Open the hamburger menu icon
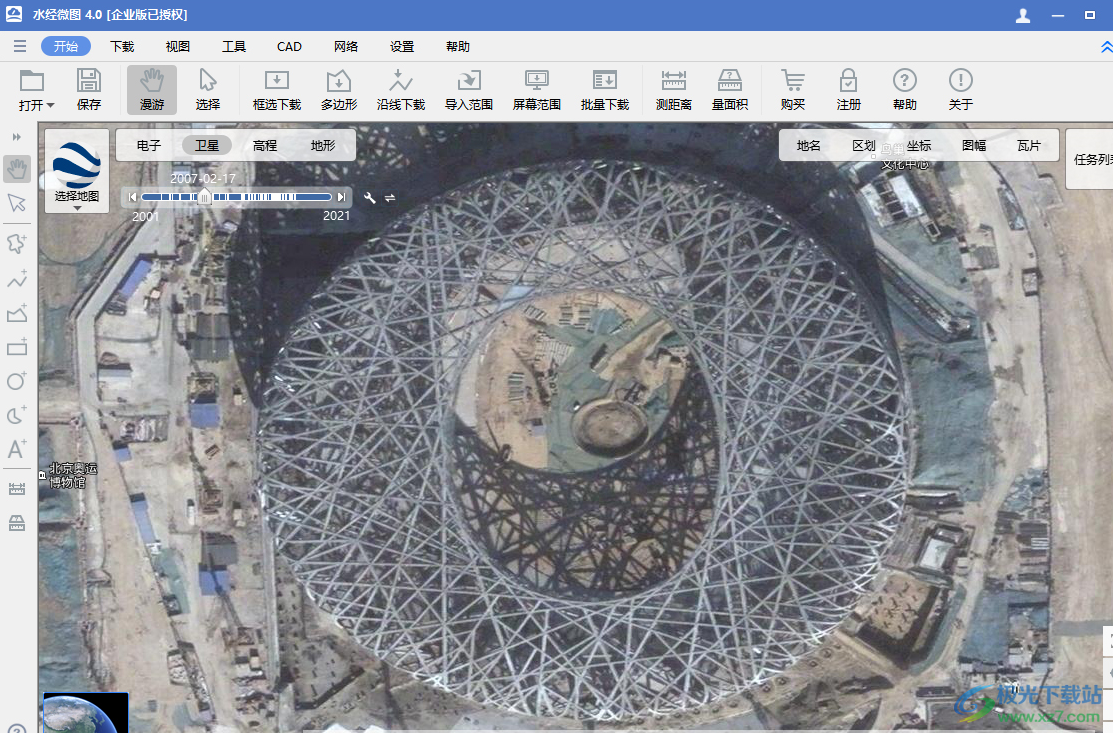 pos(20,46)
